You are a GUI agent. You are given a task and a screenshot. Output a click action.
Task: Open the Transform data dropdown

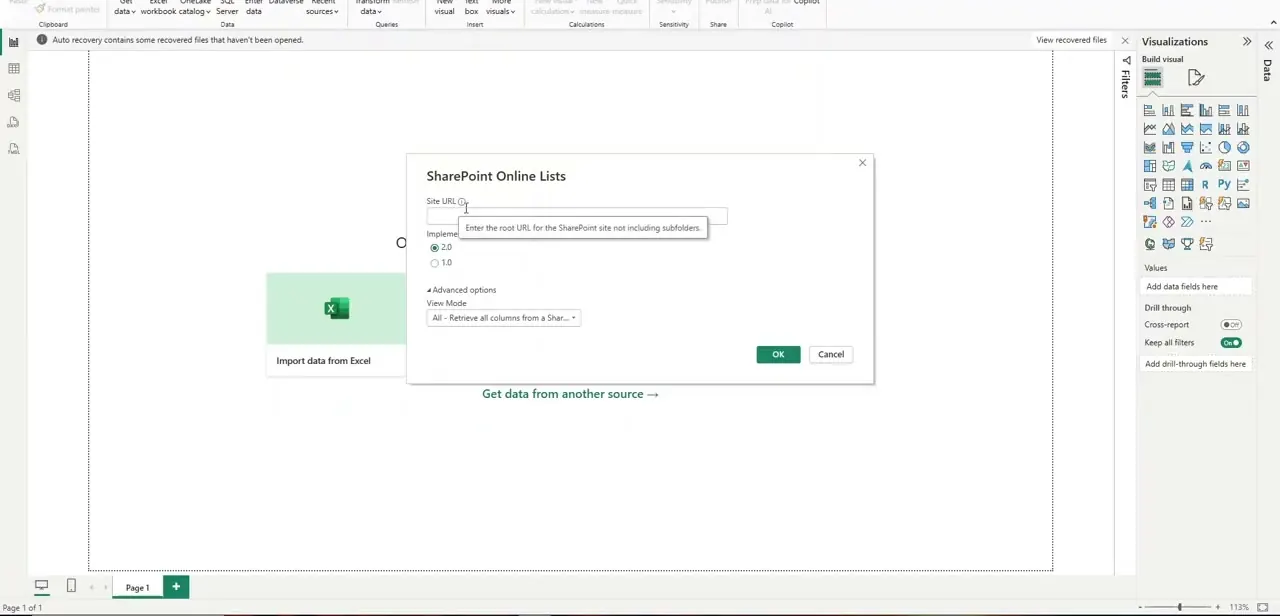[x=371, y=8]
